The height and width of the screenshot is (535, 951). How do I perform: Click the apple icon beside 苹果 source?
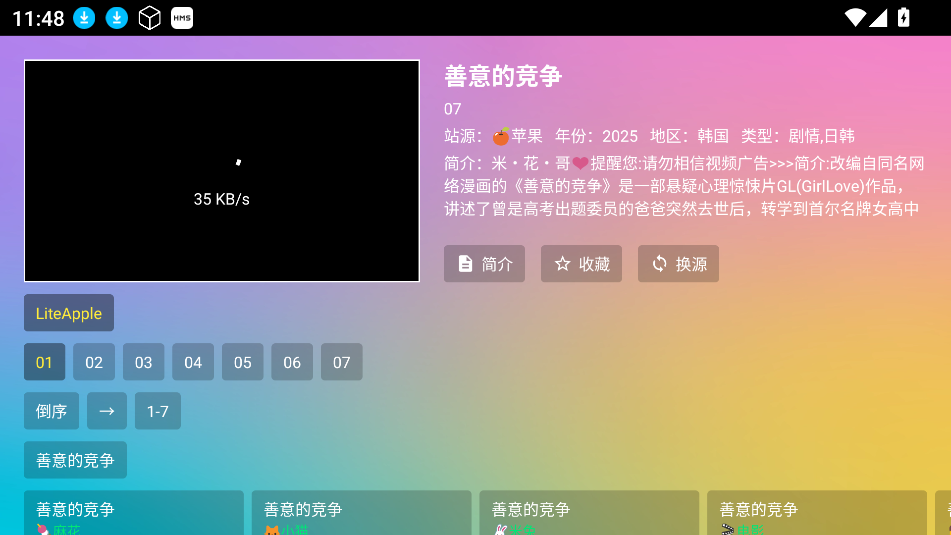(x=501, y=136)
